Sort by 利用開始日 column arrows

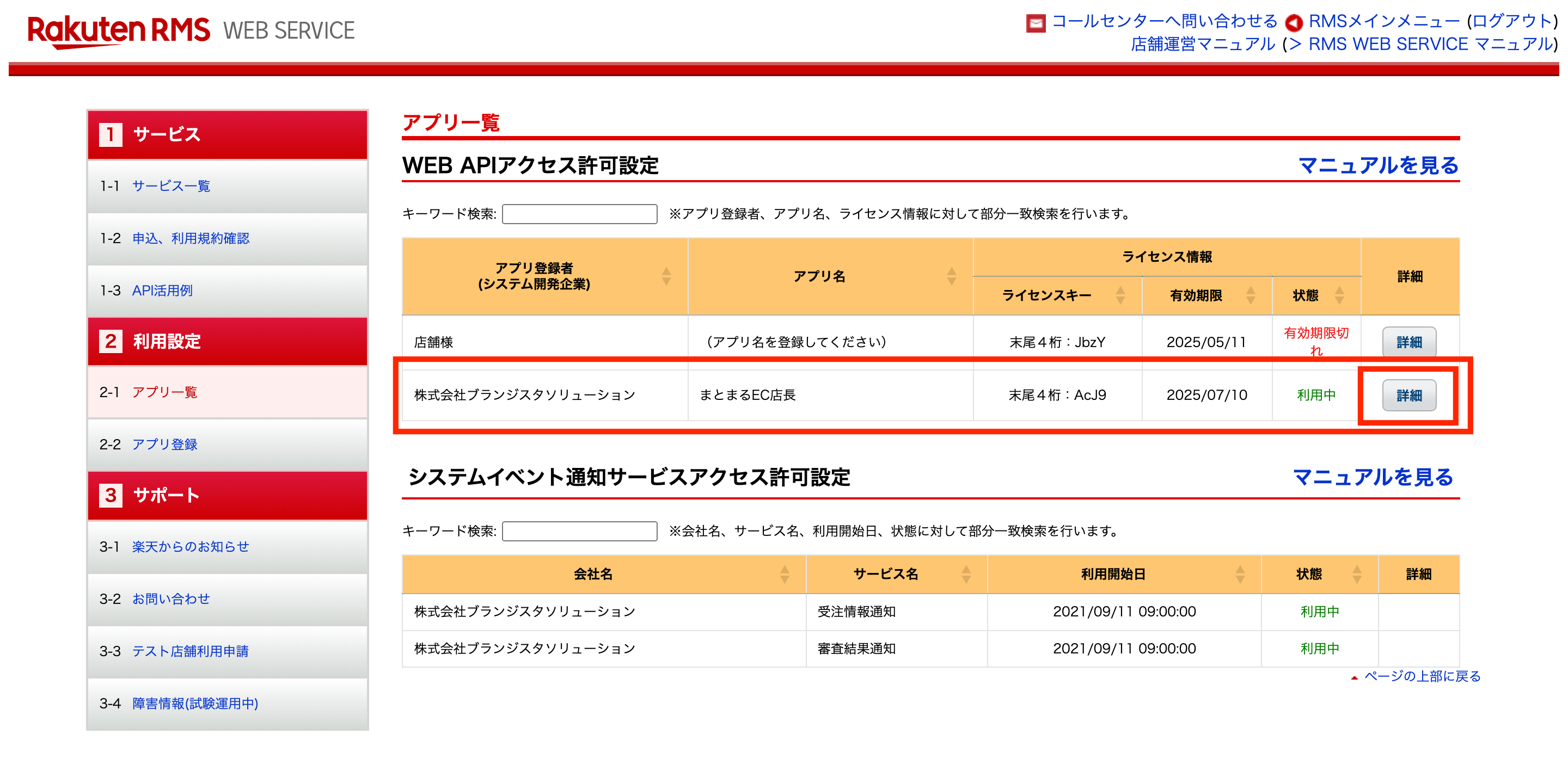1240,574
